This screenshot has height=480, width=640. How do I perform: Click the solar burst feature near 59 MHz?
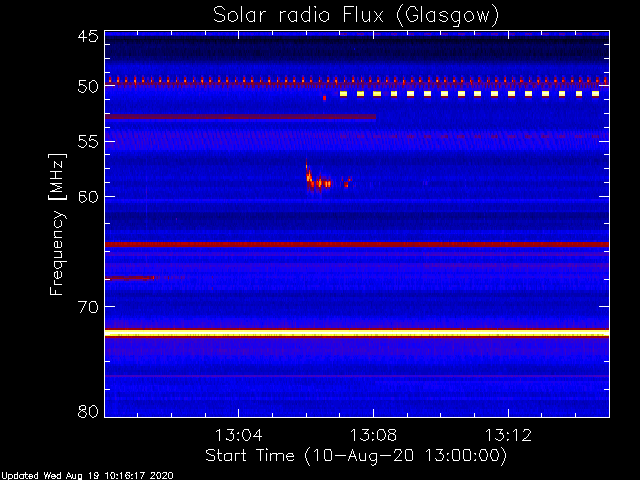tap(329, 178)
